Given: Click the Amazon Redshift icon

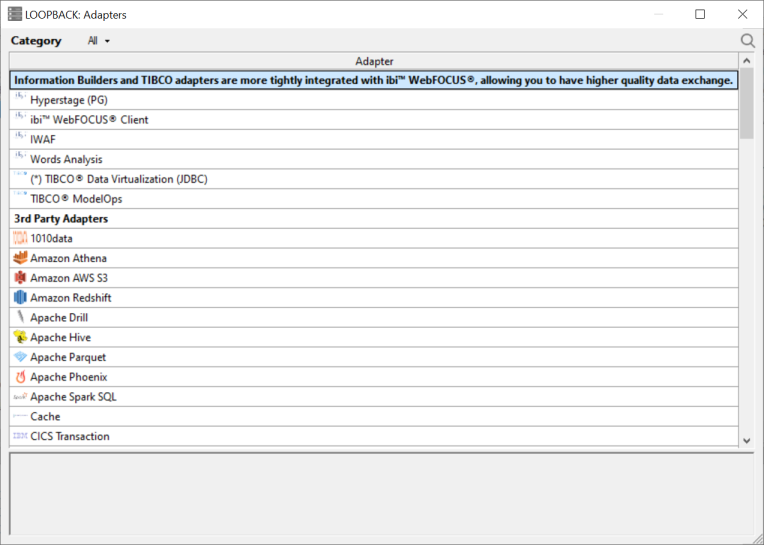Looking at the screenshot, I should (x=20, y=298).
